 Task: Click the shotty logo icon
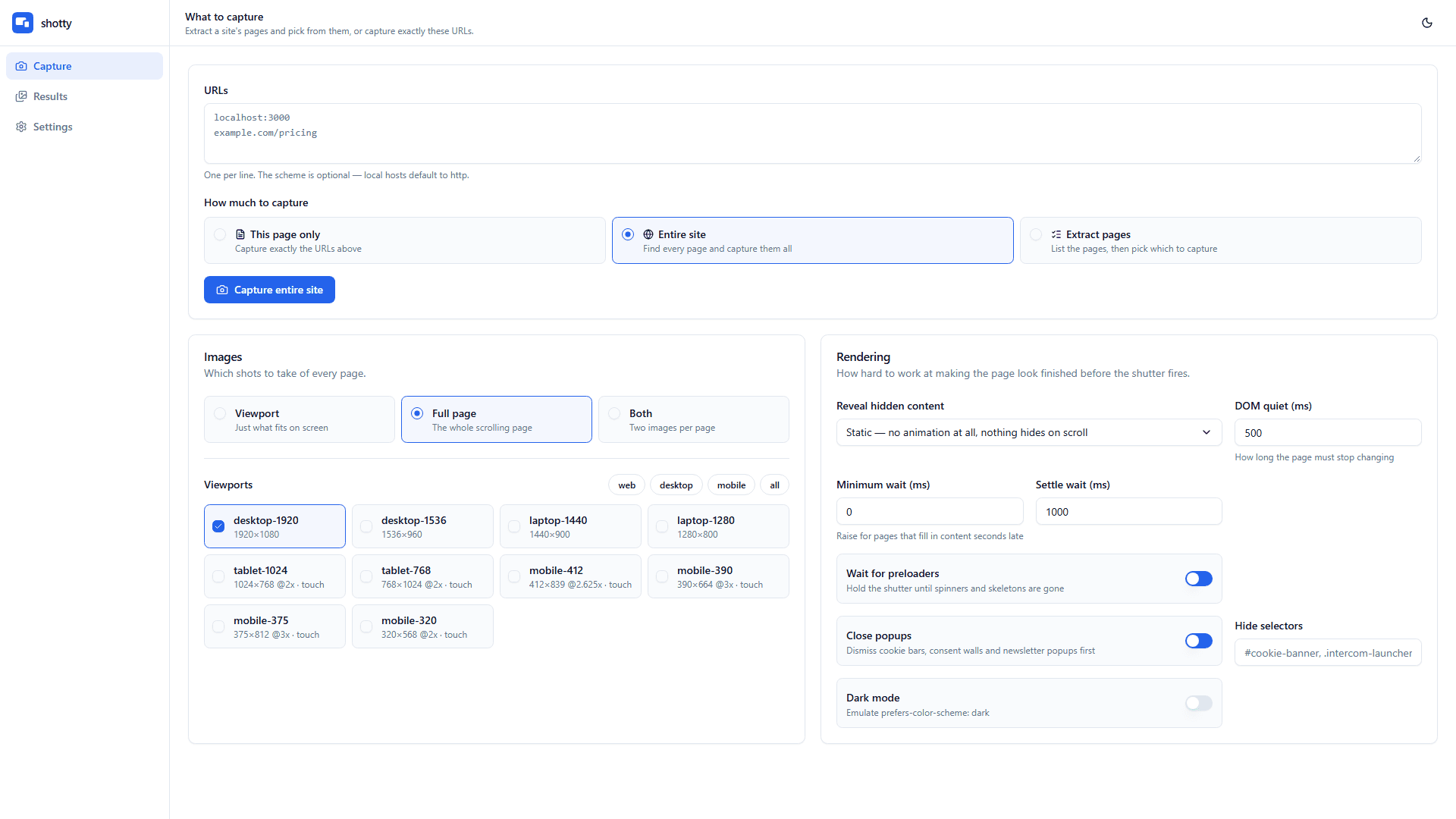(x=23, y=23)
